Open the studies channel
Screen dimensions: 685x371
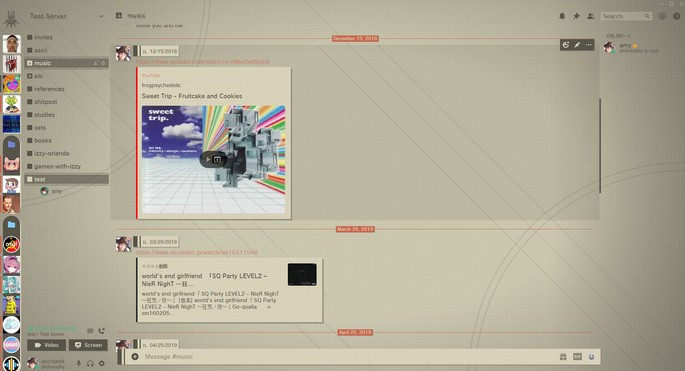click(66, 114)
